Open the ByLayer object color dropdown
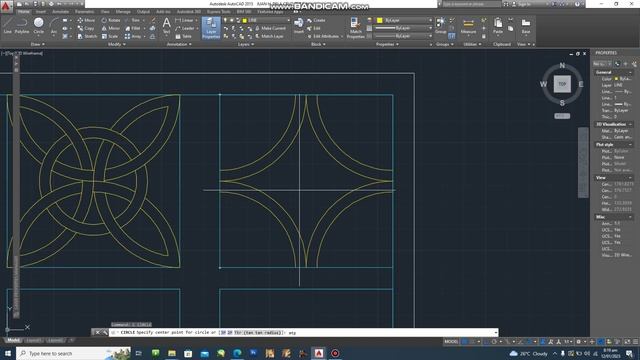Viewport: 640px width, 360px height. click(404, 20)
